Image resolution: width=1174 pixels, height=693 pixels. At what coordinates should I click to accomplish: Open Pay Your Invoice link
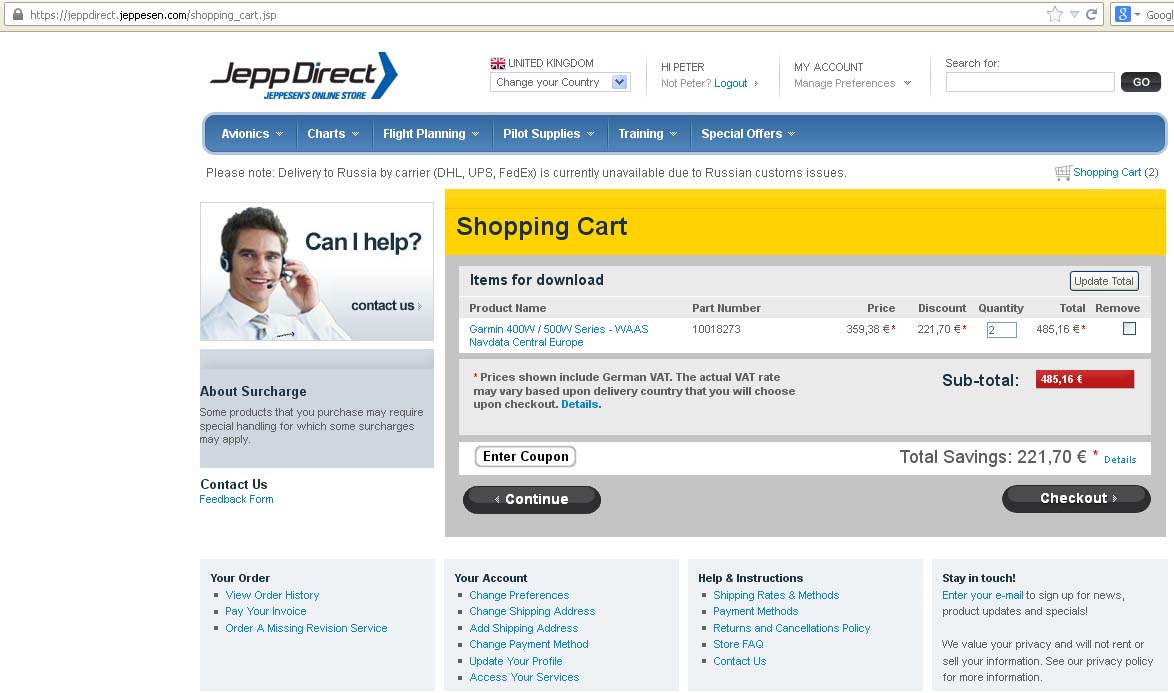[266, 611]
